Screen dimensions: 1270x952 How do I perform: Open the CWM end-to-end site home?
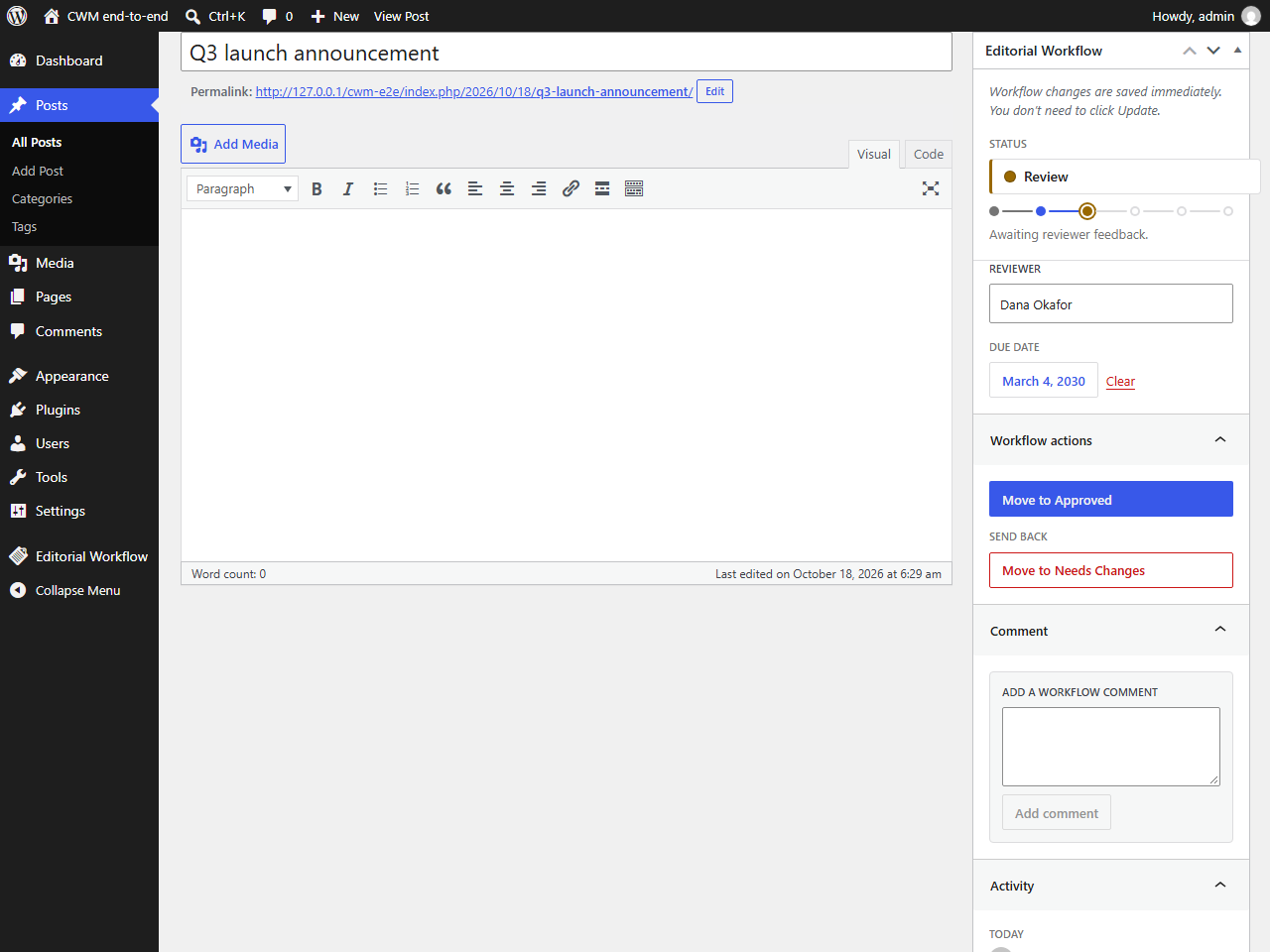(x=106, y=16)
